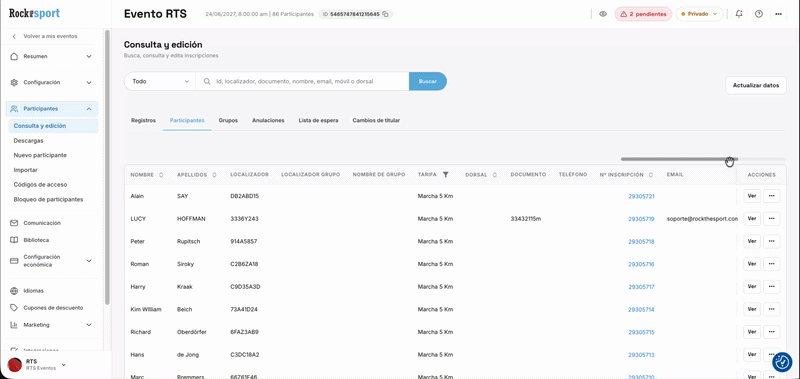Open the notifications bell icon
This screenshot has width=800, height=379.
(x=739, y=14)
